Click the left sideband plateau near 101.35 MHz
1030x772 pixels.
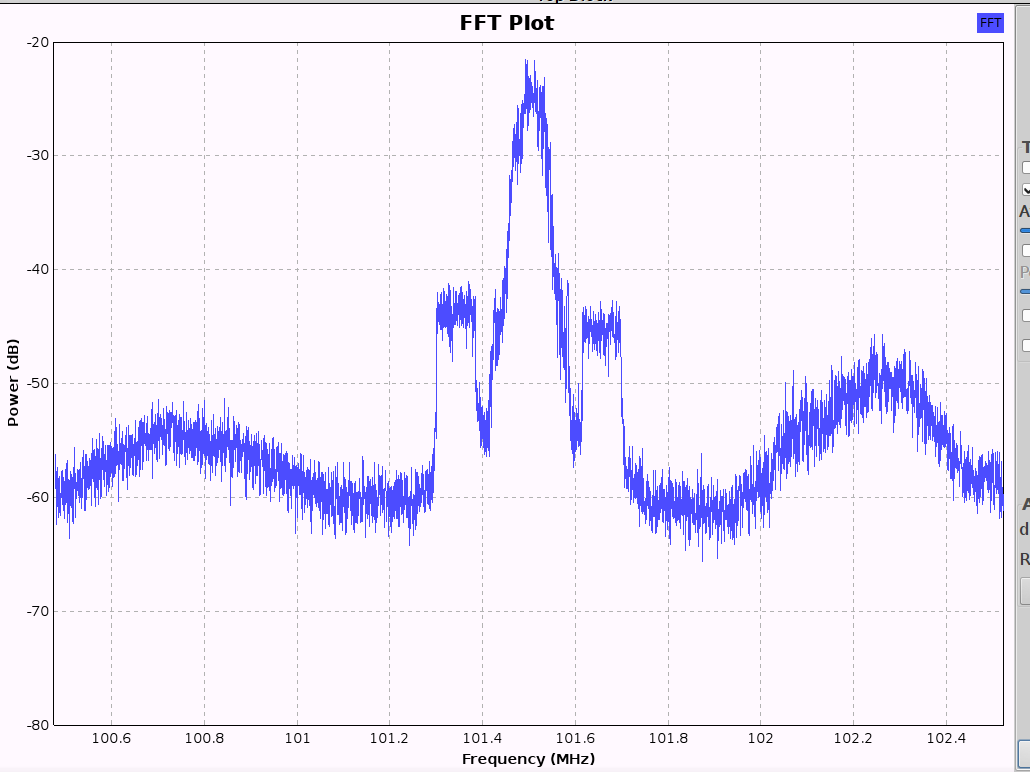point(456,312)
